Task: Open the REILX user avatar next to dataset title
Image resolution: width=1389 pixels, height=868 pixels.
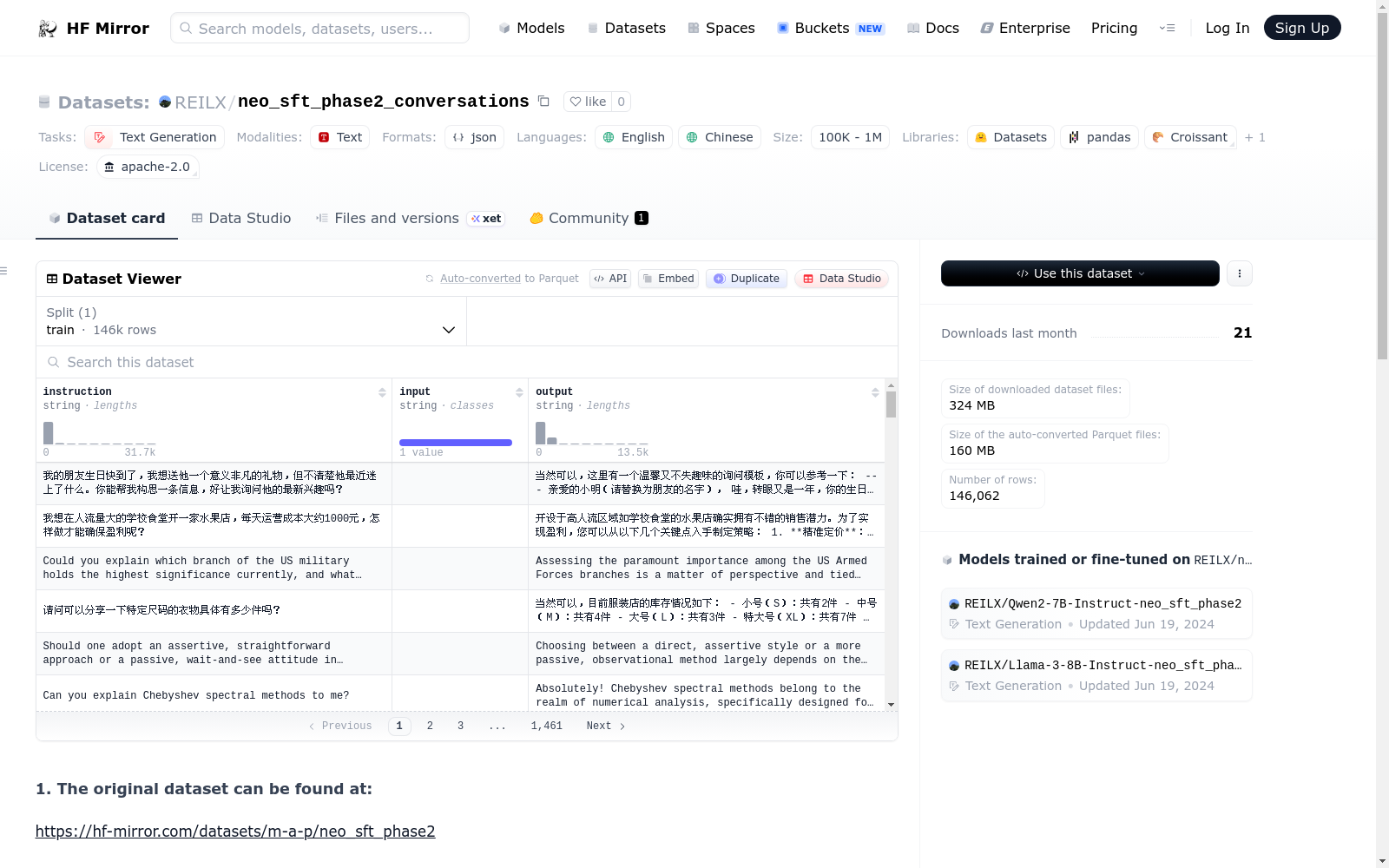Action: (x=165, y=102)
